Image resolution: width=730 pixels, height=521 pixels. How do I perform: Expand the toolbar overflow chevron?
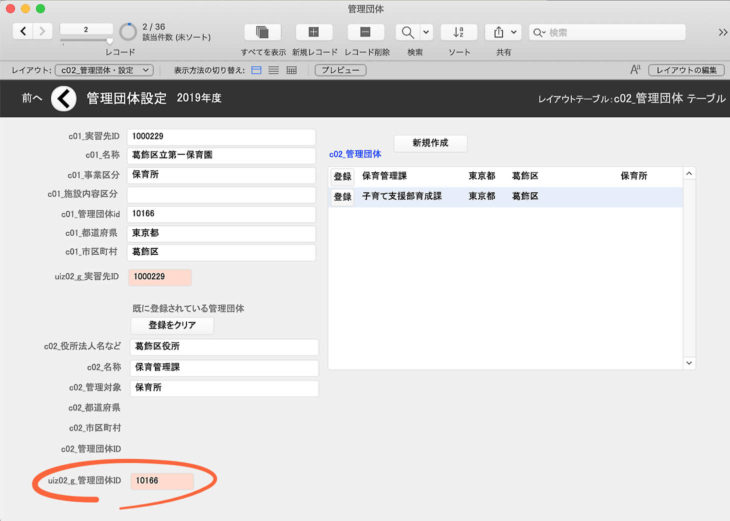[x=721, y=33]
